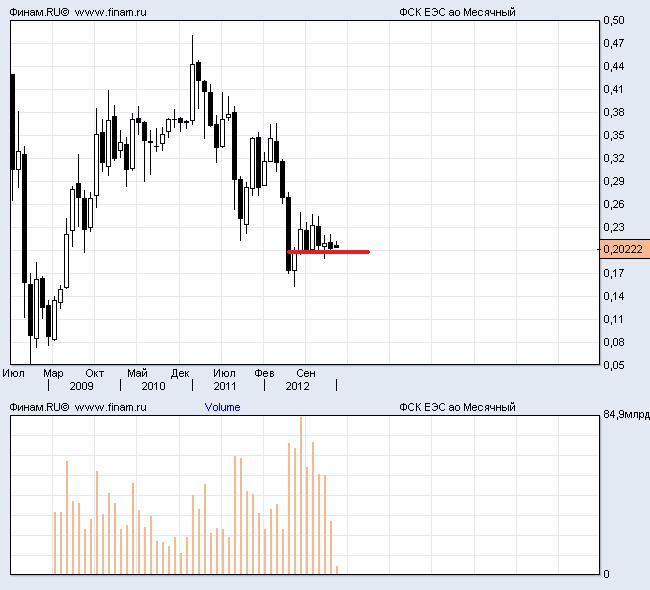Viewport: 650px width, 590px height.
Task: Select the 0,38 price axis label
Action: click(x=614, y=112)
